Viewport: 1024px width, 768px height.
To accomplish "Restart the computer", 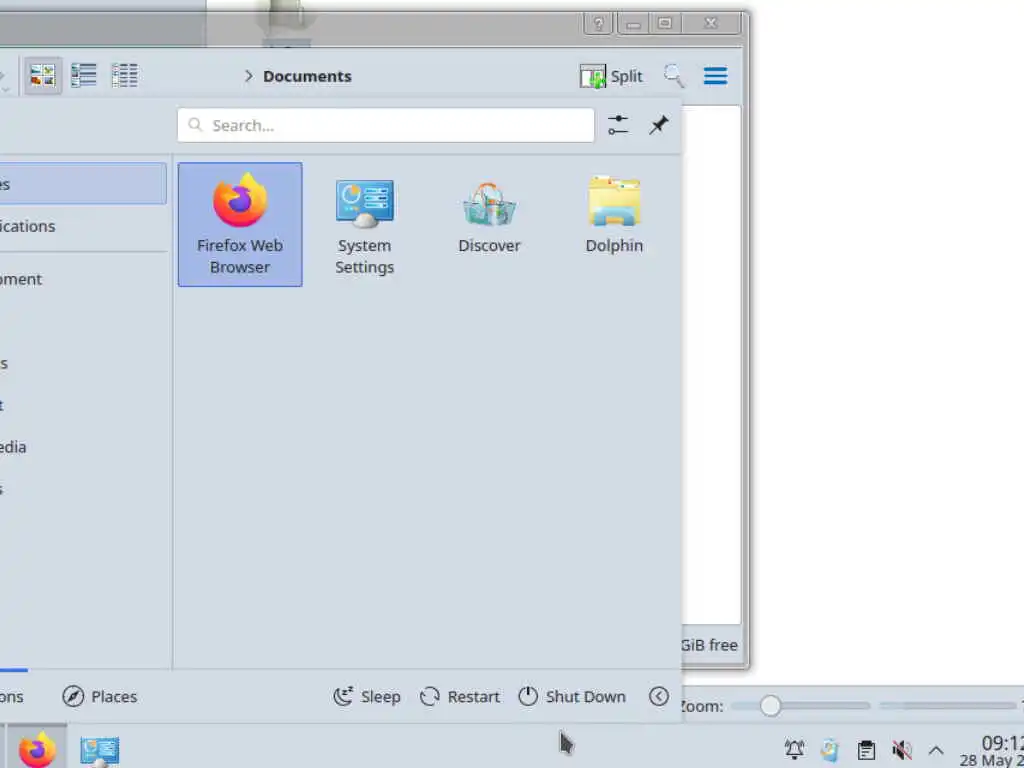I will point(460,696).
